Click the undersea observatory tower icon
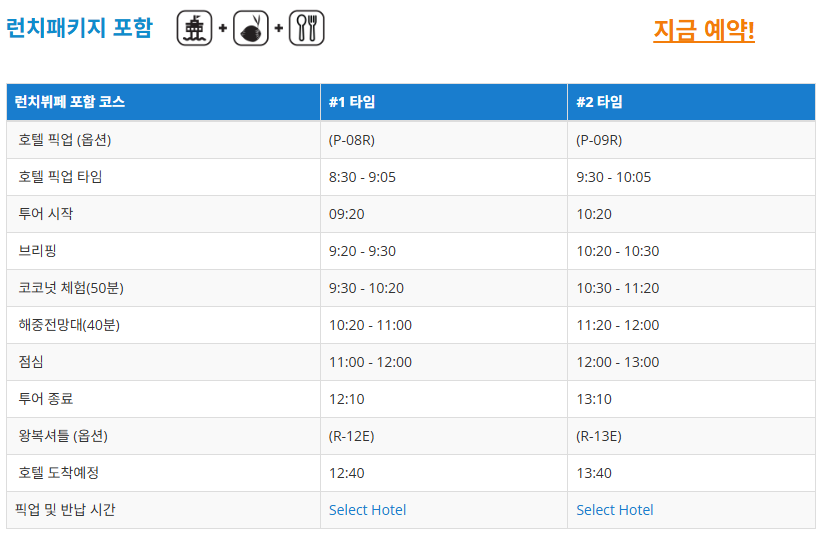 (x=194, y=28)
